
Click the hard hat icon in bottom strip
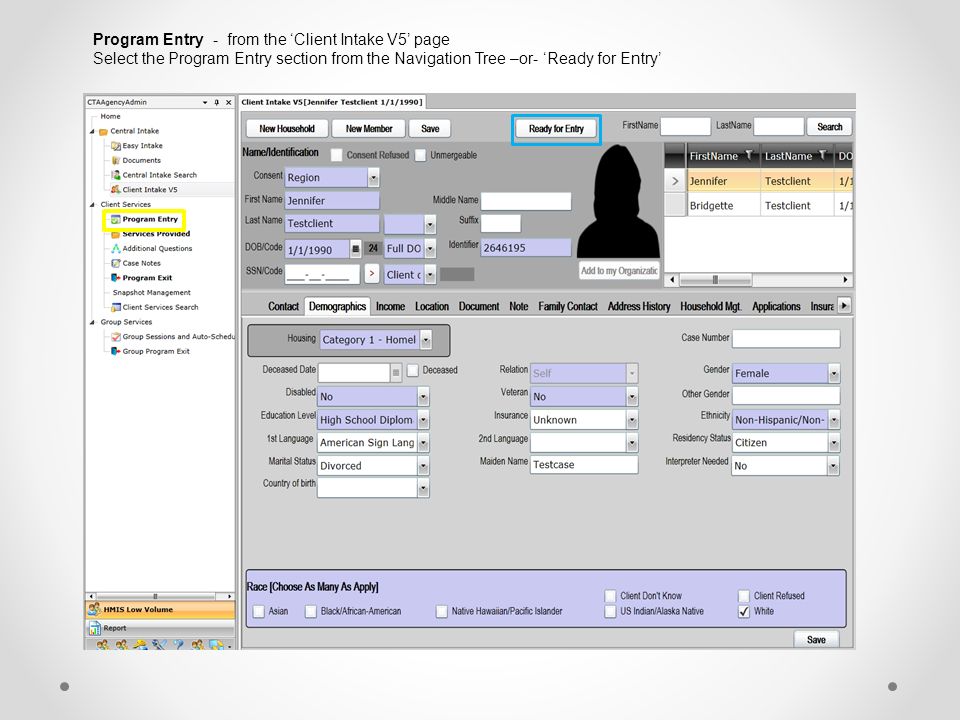point(140,645)
